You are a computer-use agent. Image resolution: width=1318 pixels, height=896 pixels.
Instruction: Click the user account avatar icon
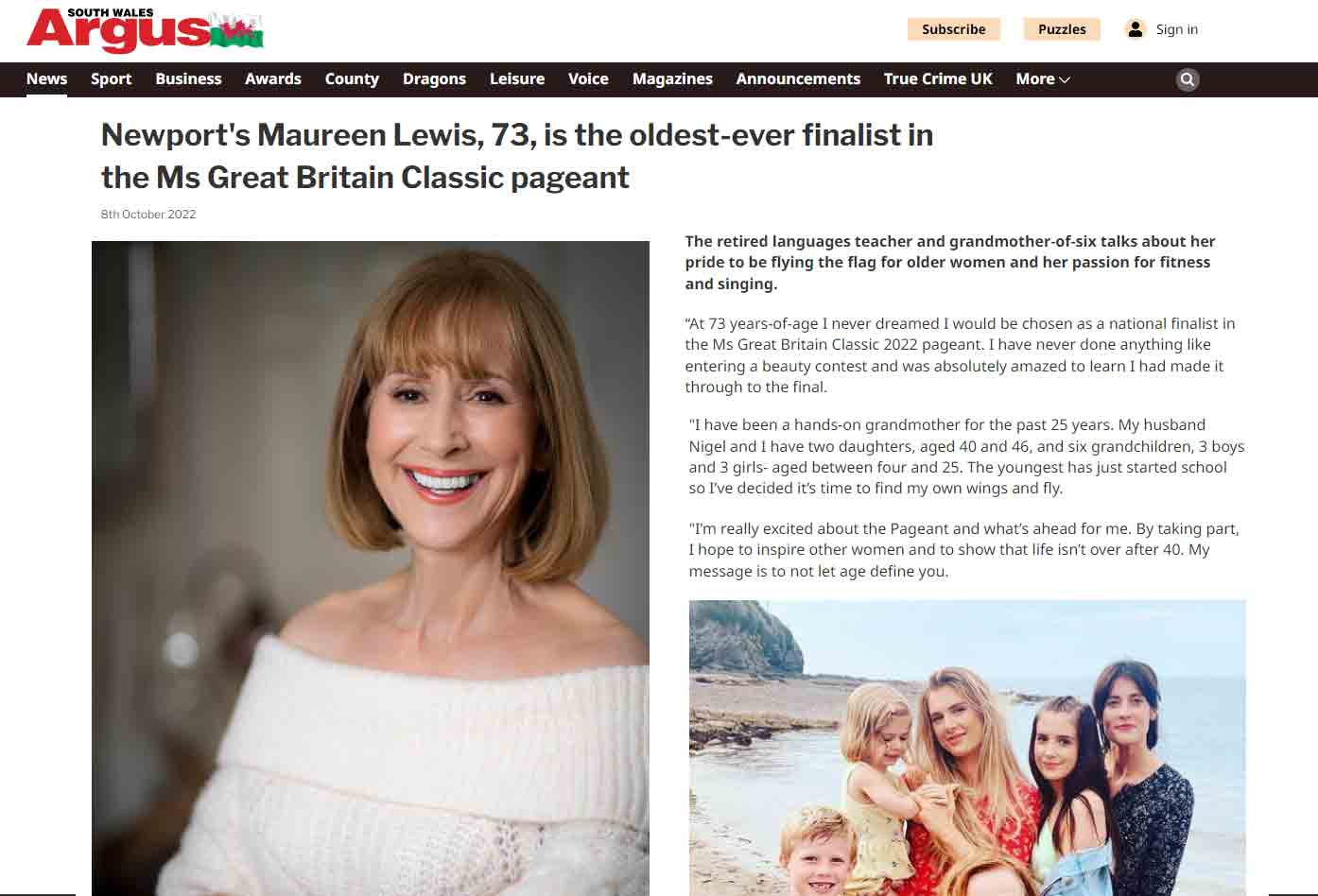[1136, 29]
